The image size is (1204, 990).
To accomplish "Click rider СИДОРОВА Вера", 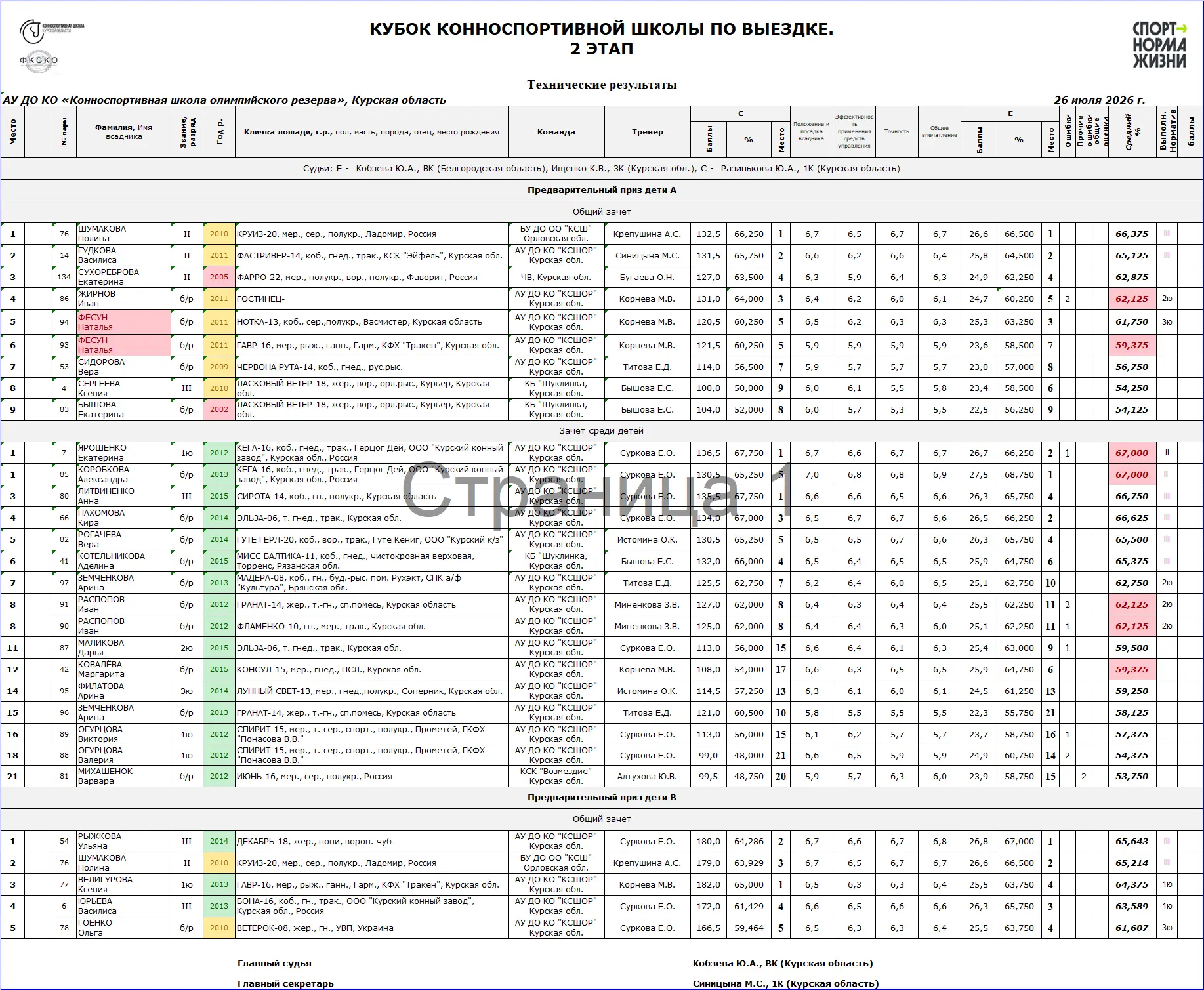I will pyautogui.click(x=123, y=367).
